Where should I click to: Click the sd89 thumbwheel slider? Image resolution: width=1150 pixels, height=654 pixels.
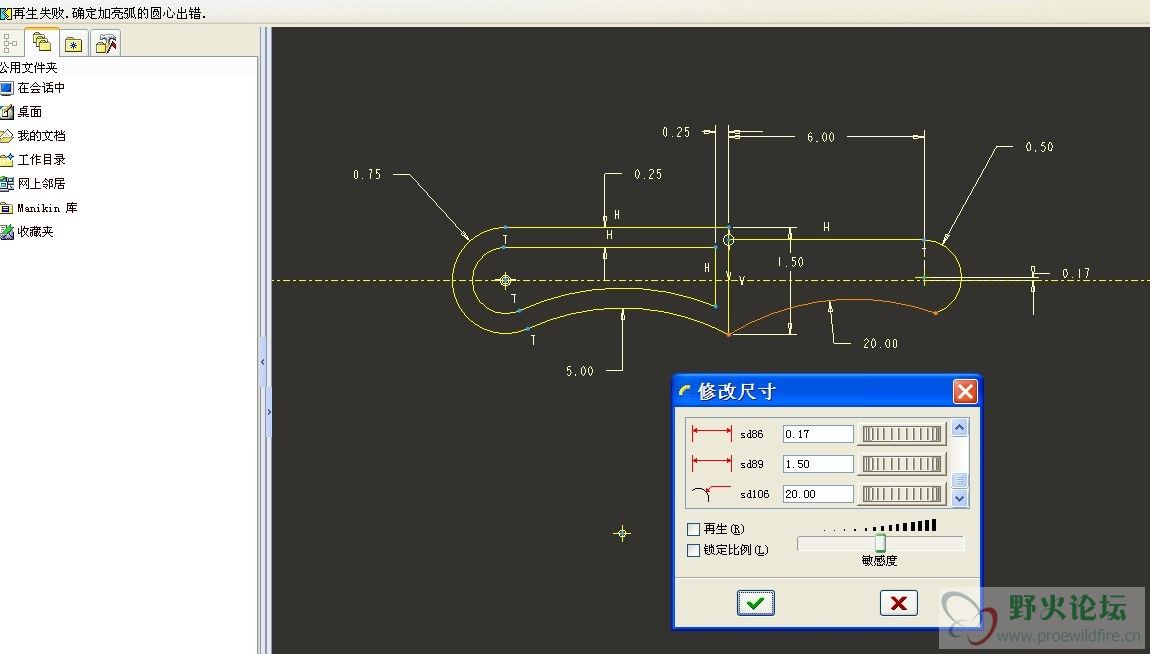click(x=902, y=464)
